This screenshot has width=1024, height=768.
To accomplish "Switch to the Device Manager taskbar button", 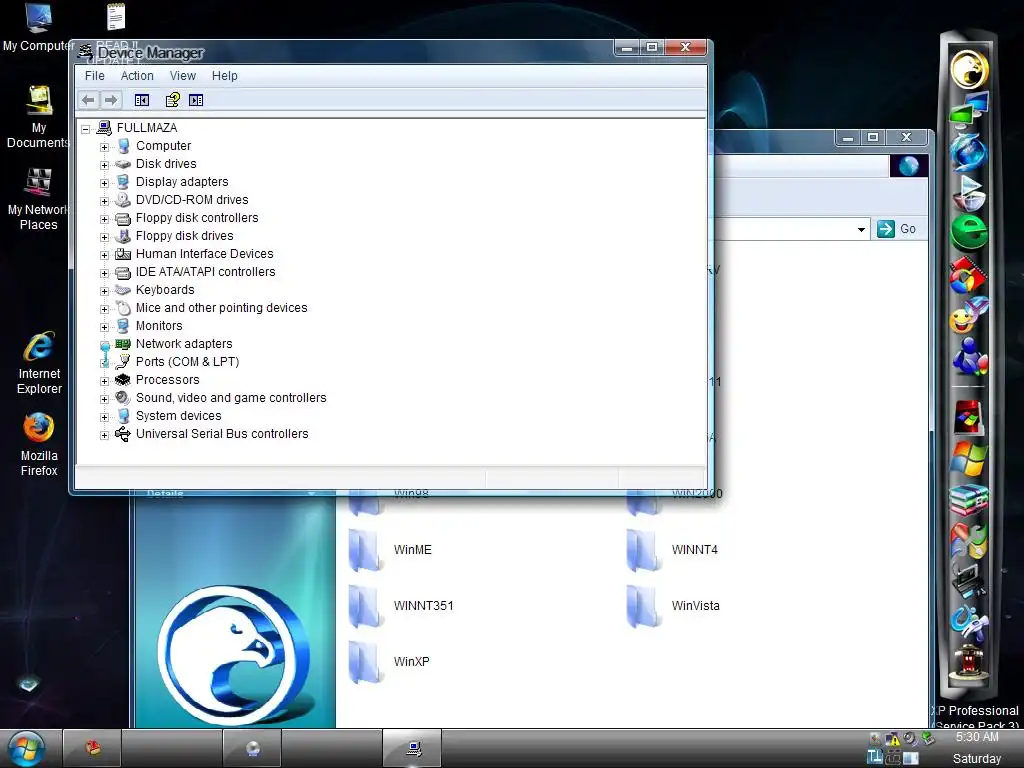I will pos(412,748).
